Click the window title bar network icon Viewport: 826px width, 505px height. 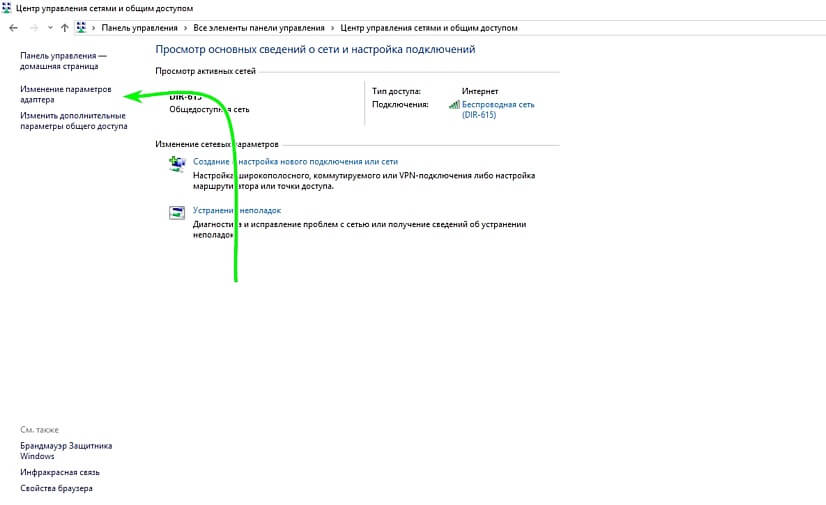9,8
